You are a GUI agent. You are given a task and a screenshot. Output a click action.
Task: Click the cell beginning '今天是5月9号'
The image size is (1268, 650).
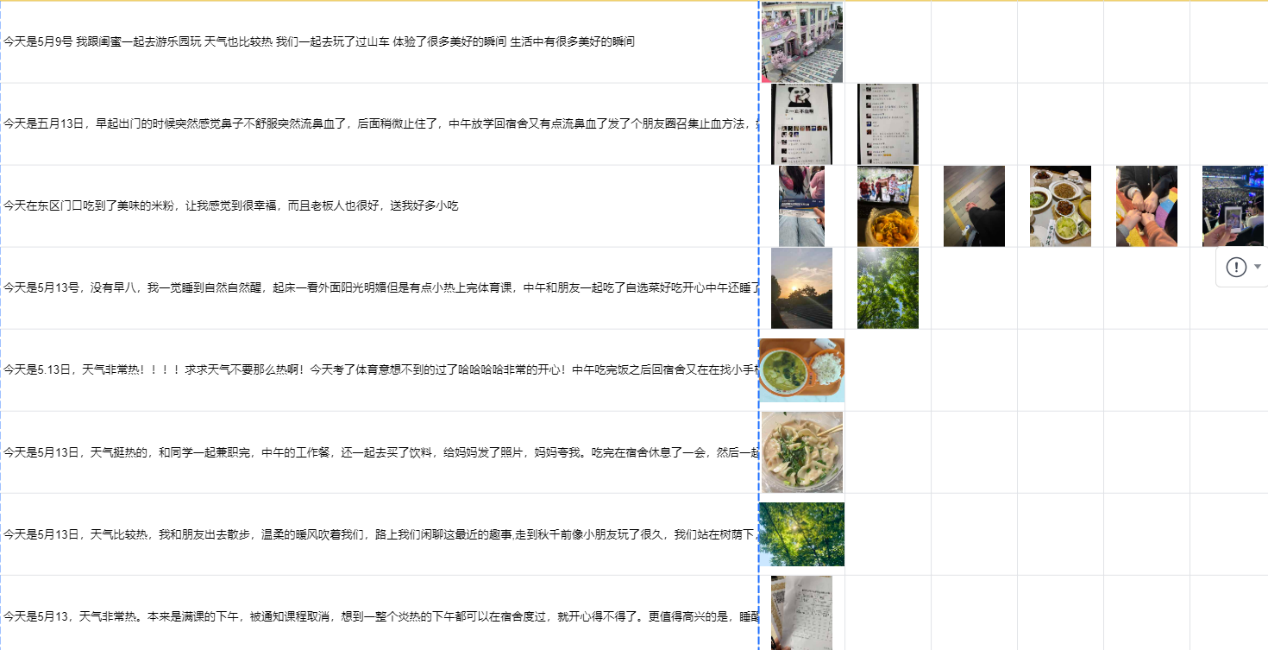[x=320, y=42]
